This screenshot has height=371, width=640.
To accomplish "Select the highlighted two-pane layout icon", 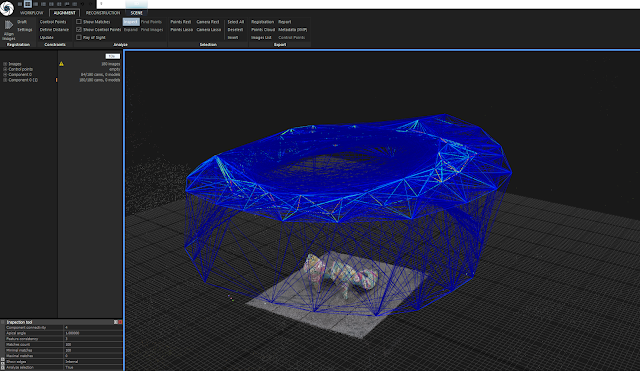I will click(x=27, y=4).
